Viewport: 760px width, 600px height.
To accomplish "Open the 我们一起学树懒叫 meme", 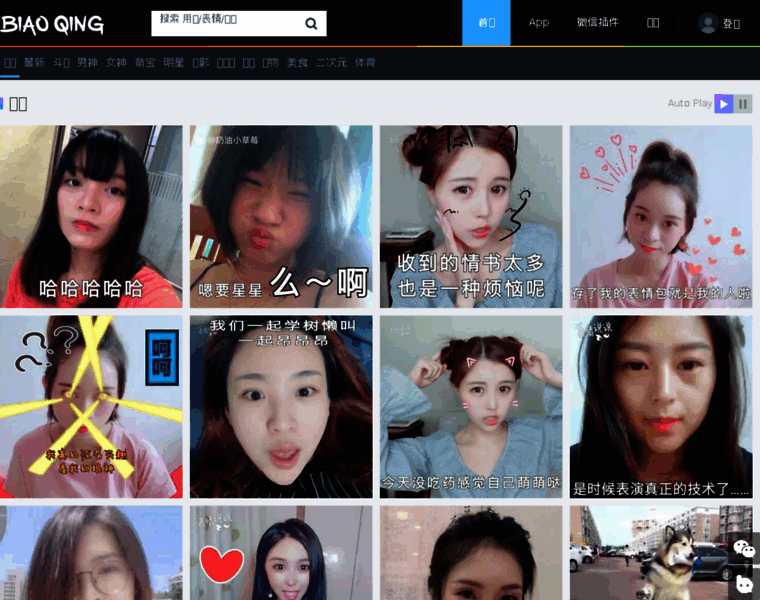I will tap(281, 407).
